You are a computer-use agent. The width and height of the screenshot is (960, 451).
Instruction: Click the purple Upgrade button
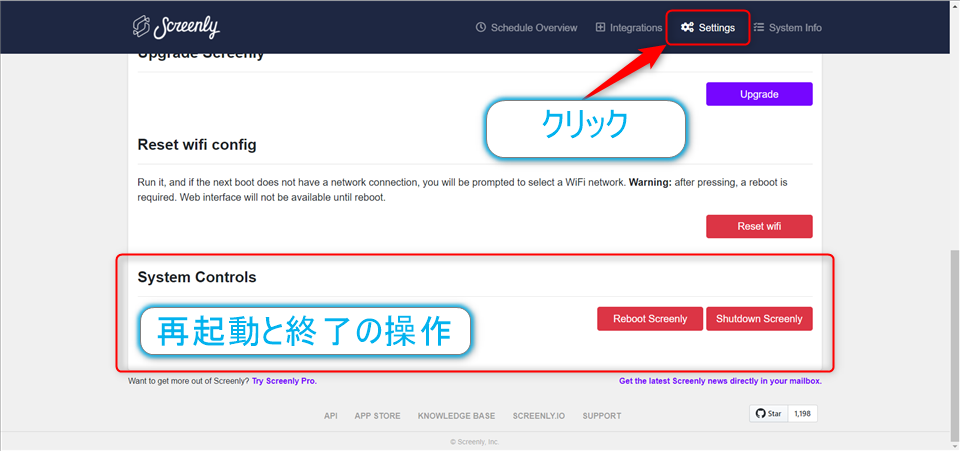(759, 94)
